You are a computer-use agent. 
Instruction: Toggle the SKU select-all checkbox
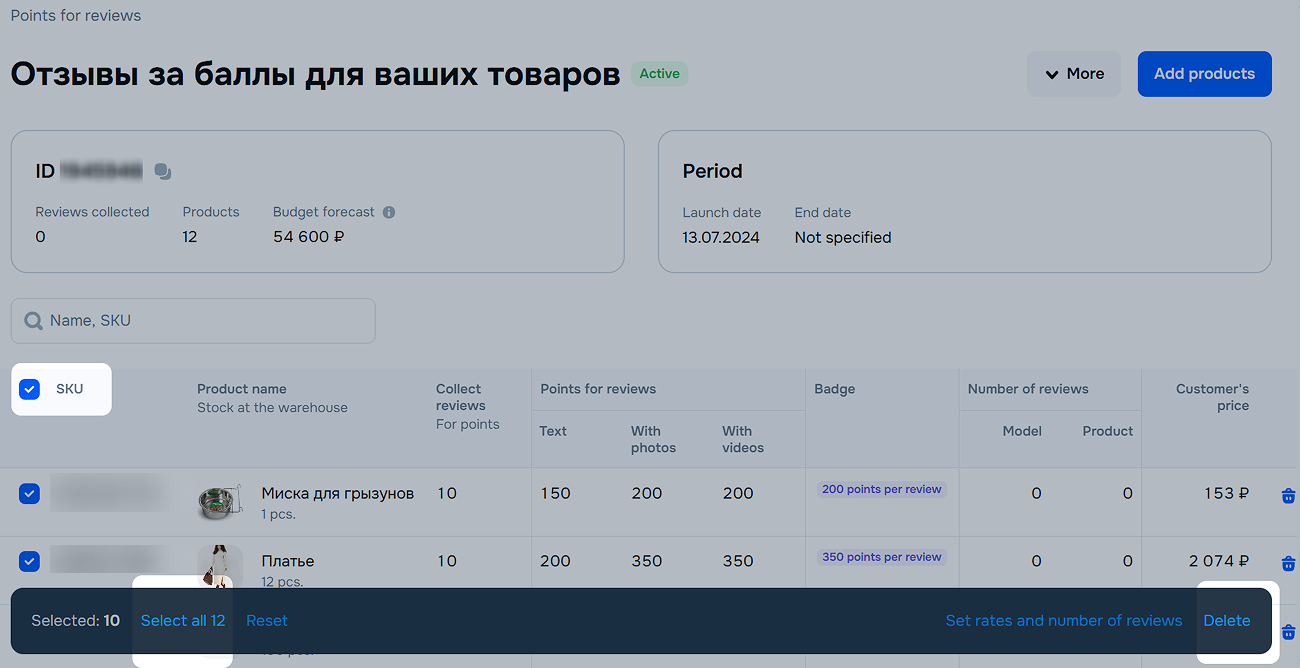[x=30, y=389]
